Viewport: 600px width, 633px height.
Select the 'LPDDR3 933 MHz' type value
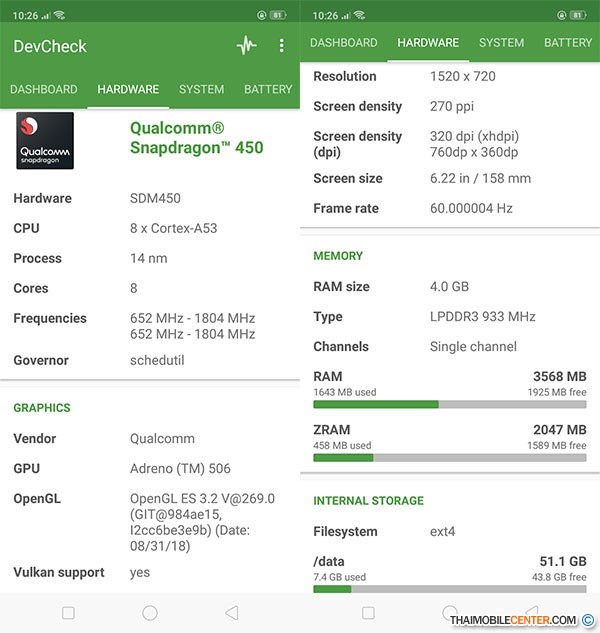coord(483,316)
